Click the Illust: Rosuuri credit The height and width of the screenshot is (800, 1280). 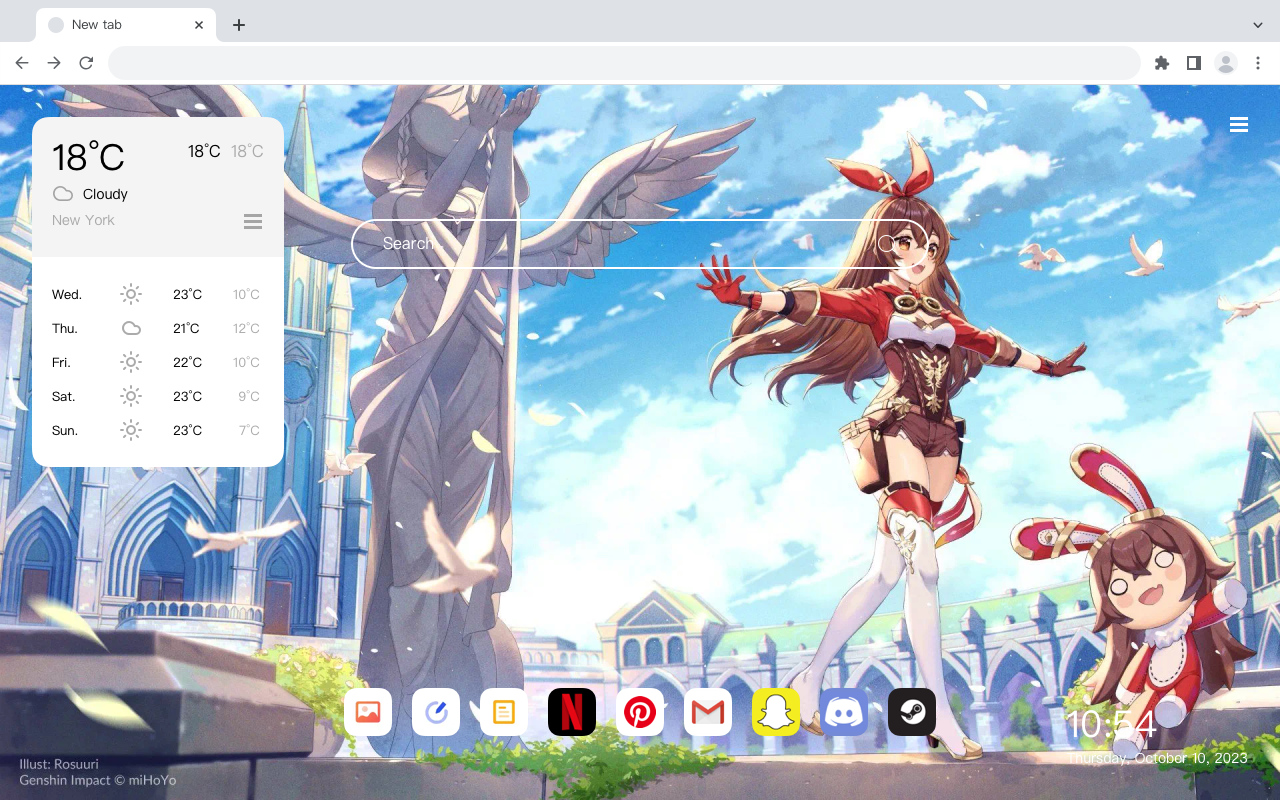(x=59, y=764)
